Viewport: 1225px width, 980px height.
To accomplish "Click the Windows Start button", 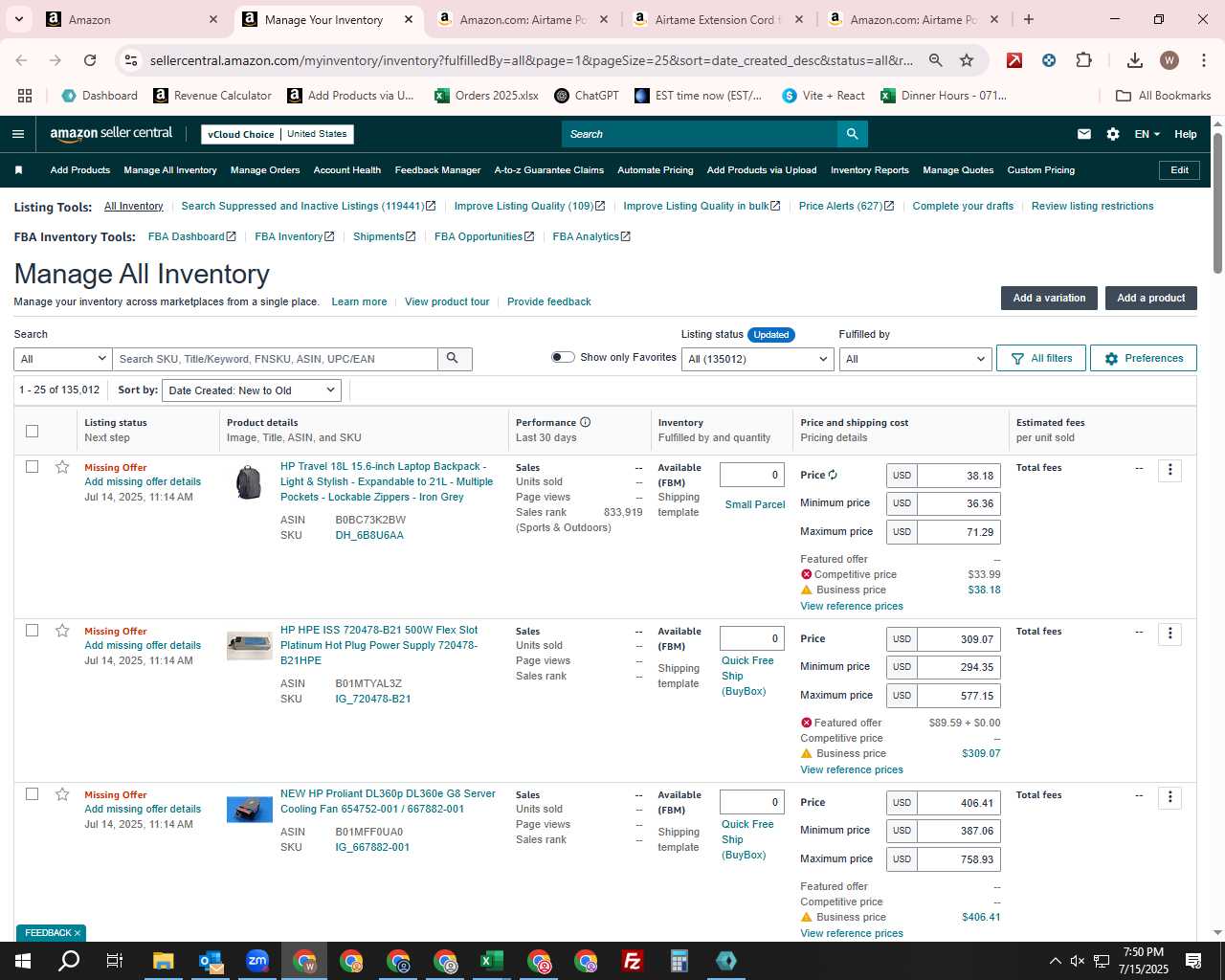I will point(23,961).
